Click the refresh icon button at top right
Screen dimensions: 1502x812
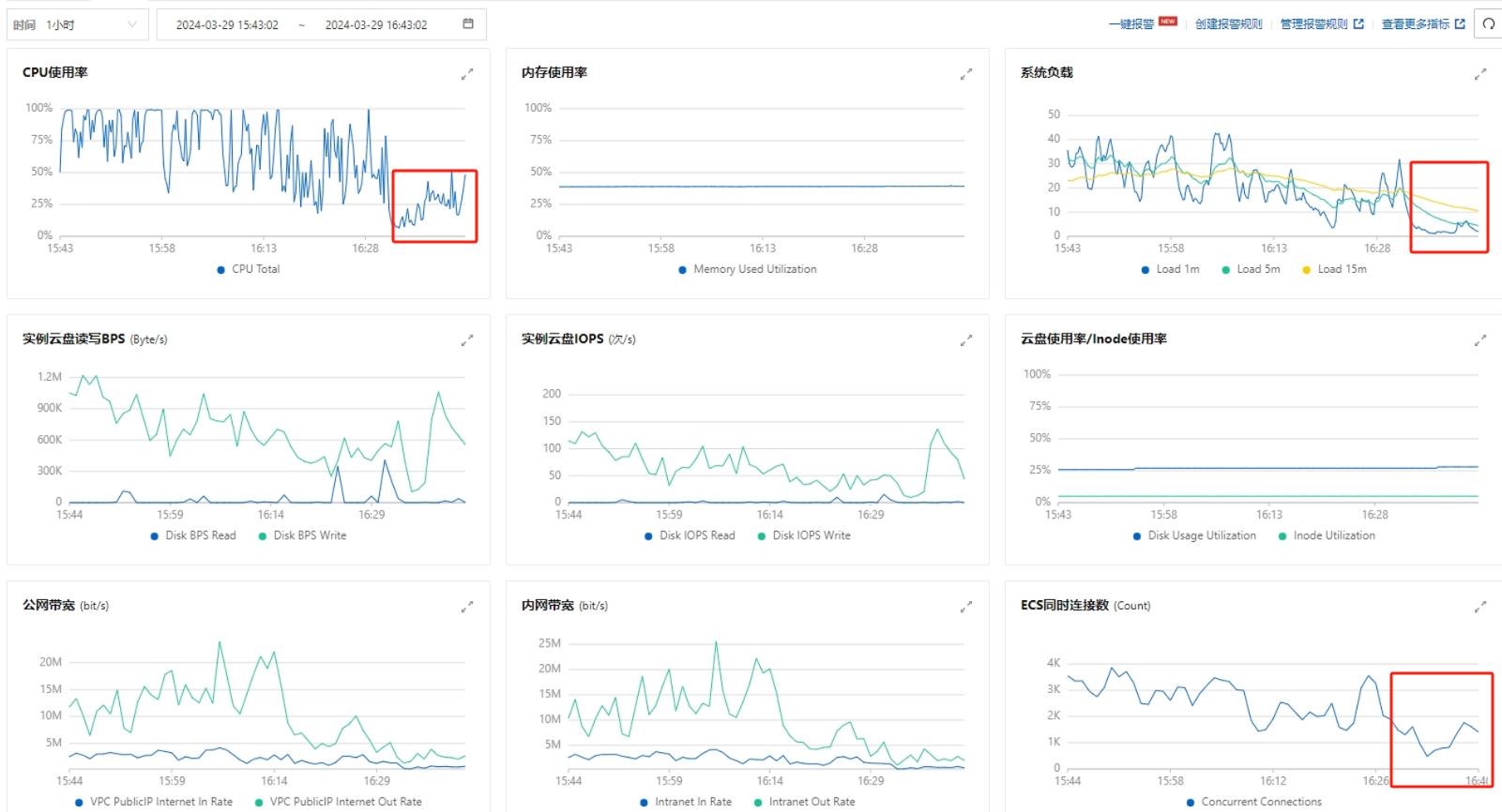(x=1489, y=24)
